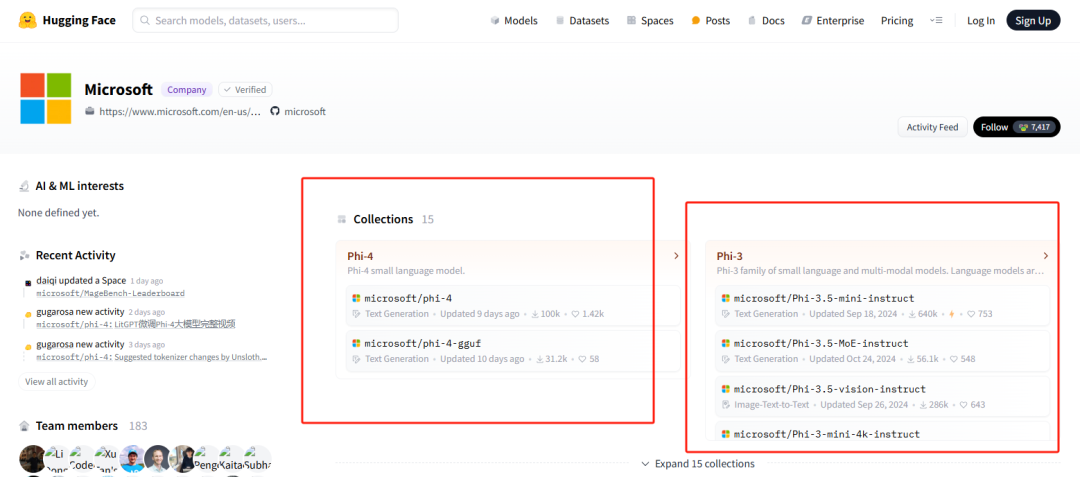The width and height of the screenshot is (1080, 477).
Task: Click the Team members icon
Action: (24, 426)
